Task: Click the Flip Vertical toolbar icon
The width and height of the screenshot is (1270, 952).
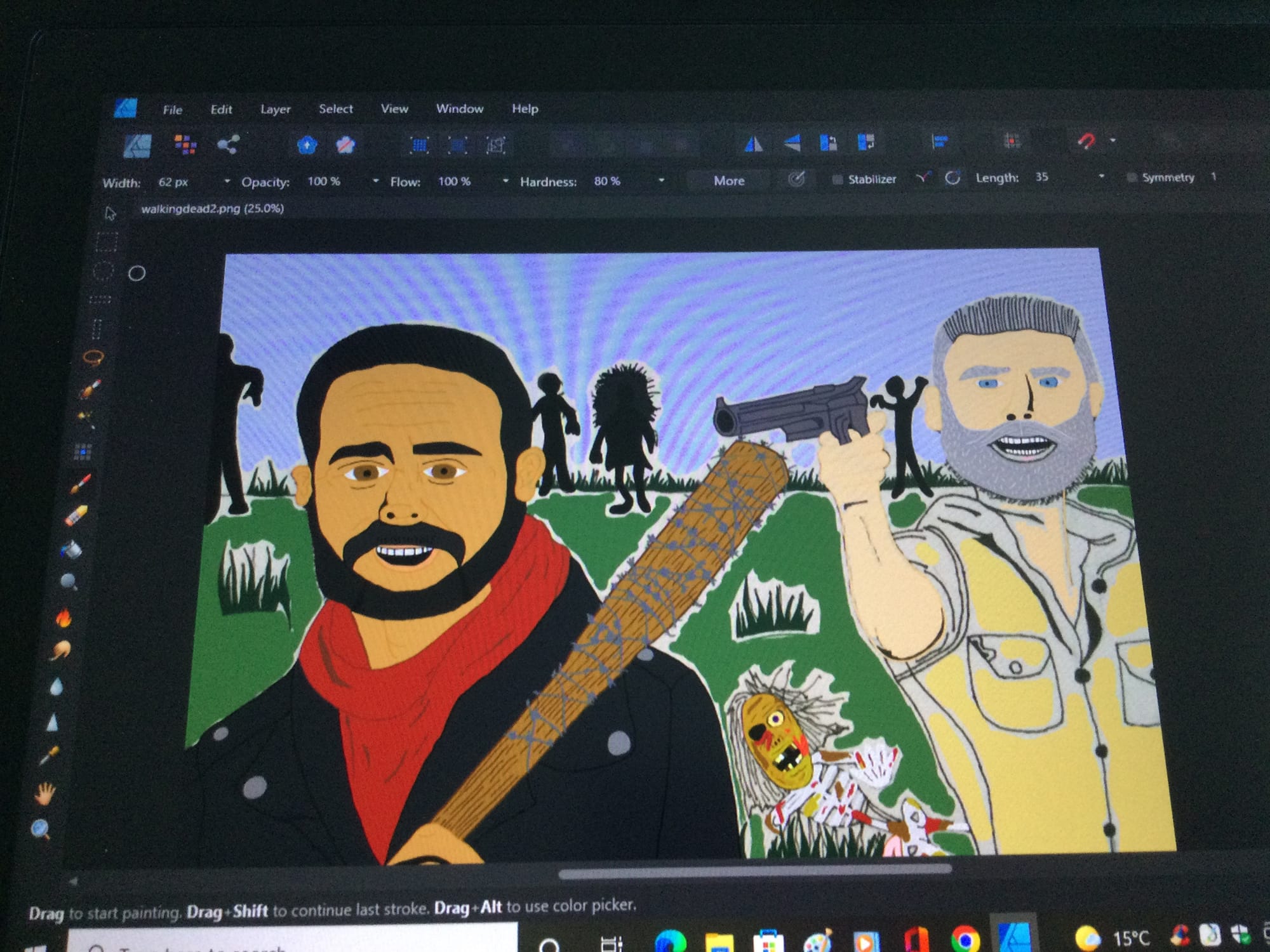Action: 792,143
